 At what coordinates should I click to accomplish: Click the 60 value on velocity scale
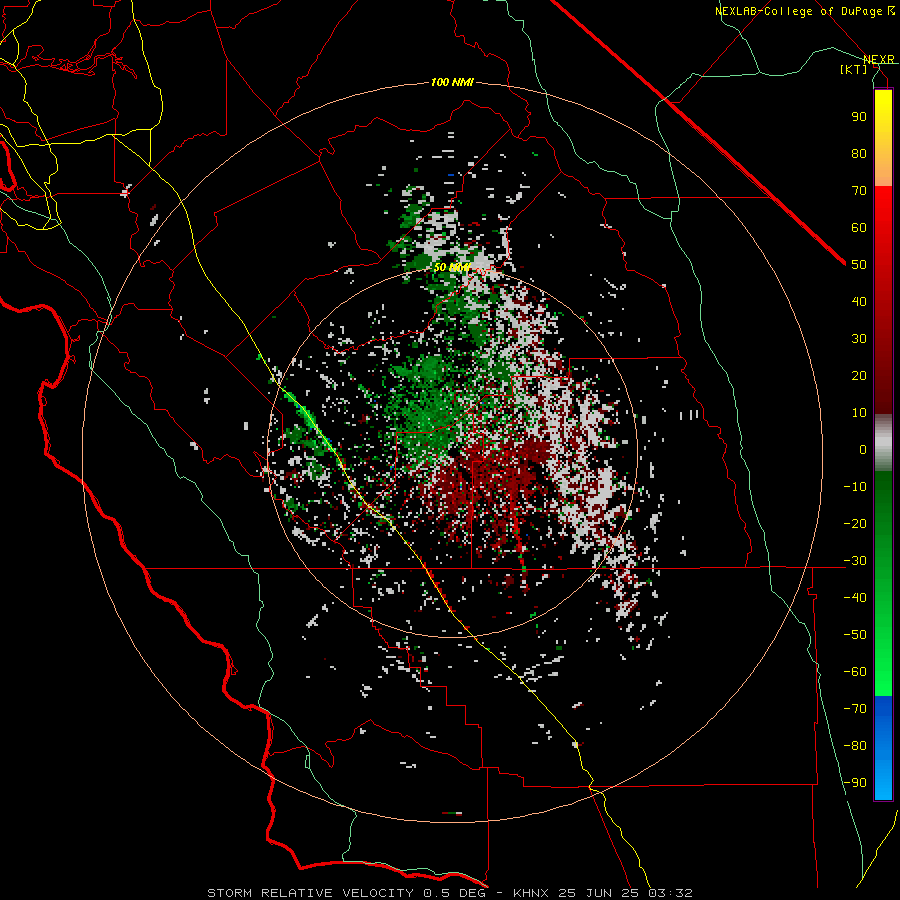pyautogui.click(x=859, y=227)
